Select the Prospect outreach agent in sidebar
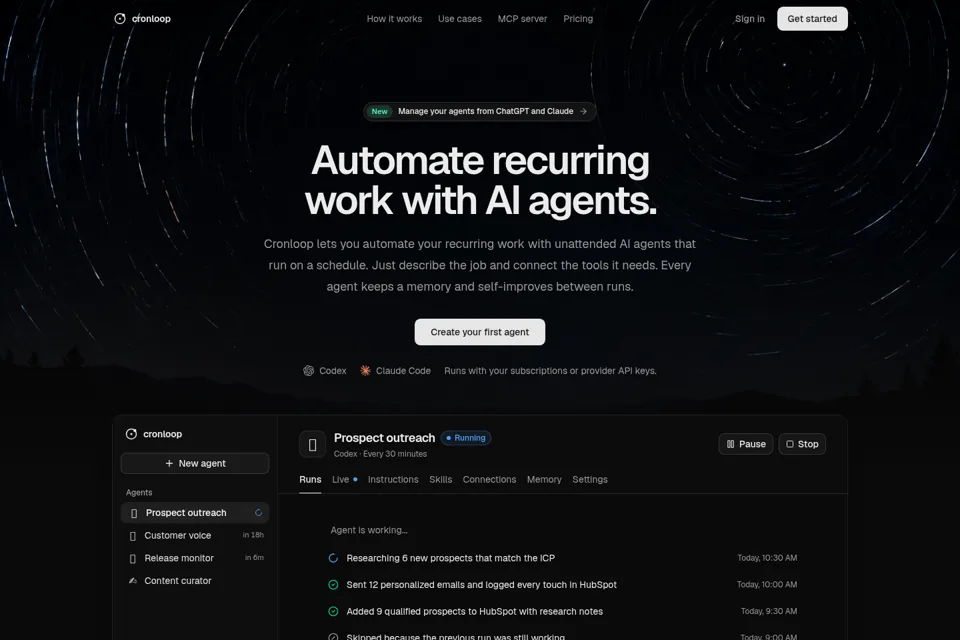This screenshot has width=960, height=640. pos(195,513)
